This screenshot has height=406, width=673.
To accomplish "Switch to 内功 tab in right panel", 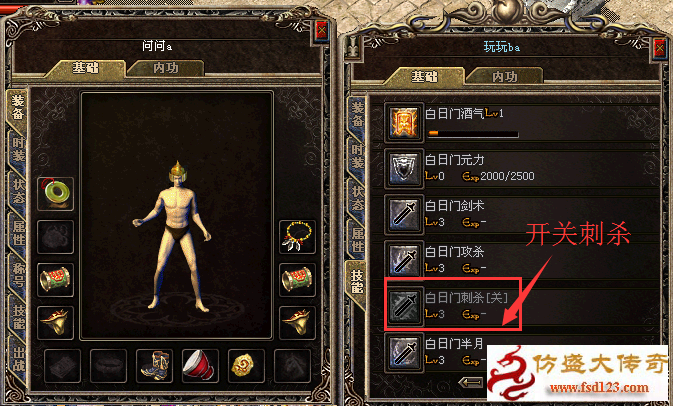I will point(504,77).
